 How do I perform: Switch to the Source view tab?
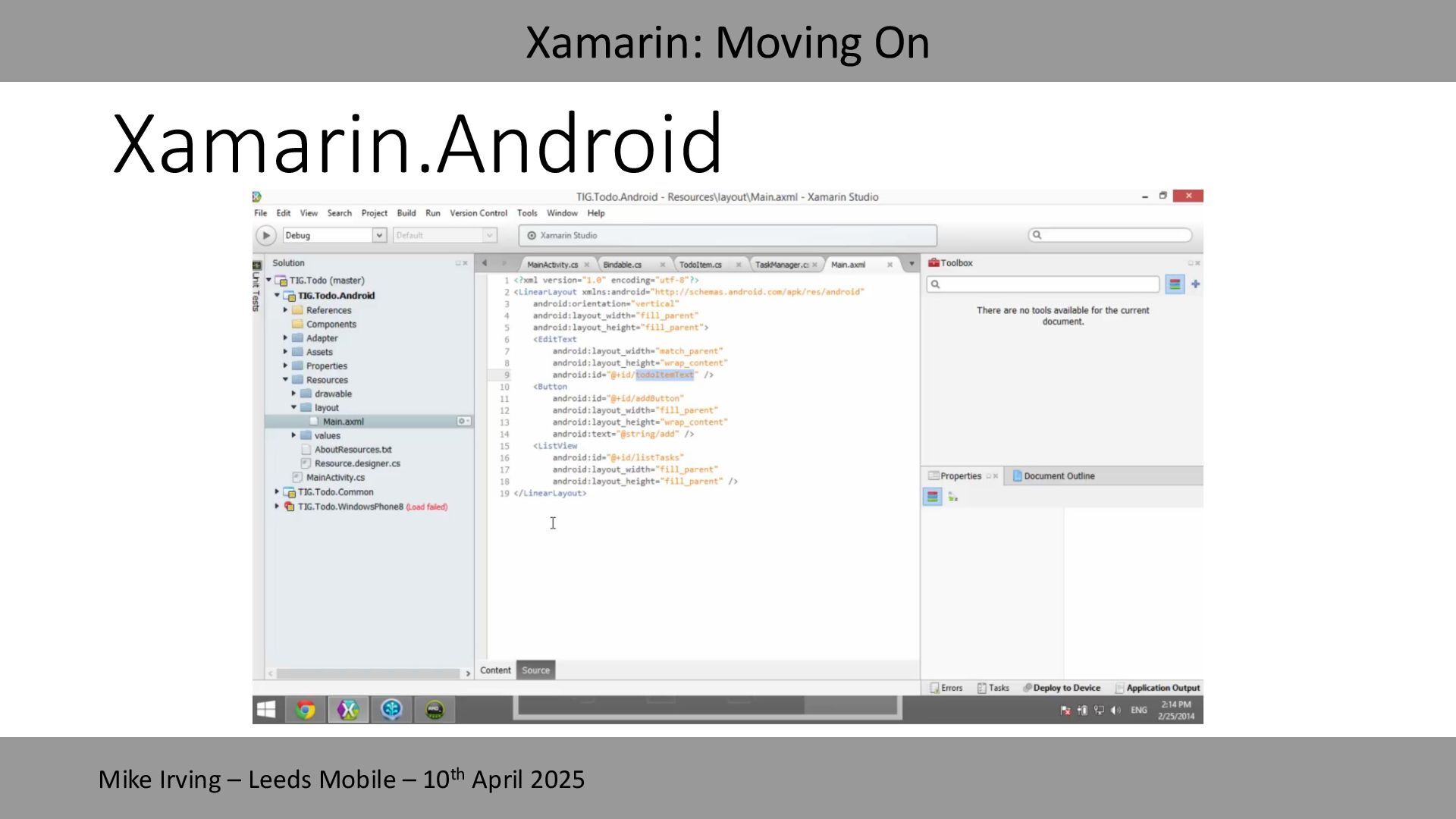pyautogui.click(x=535, y=670)
